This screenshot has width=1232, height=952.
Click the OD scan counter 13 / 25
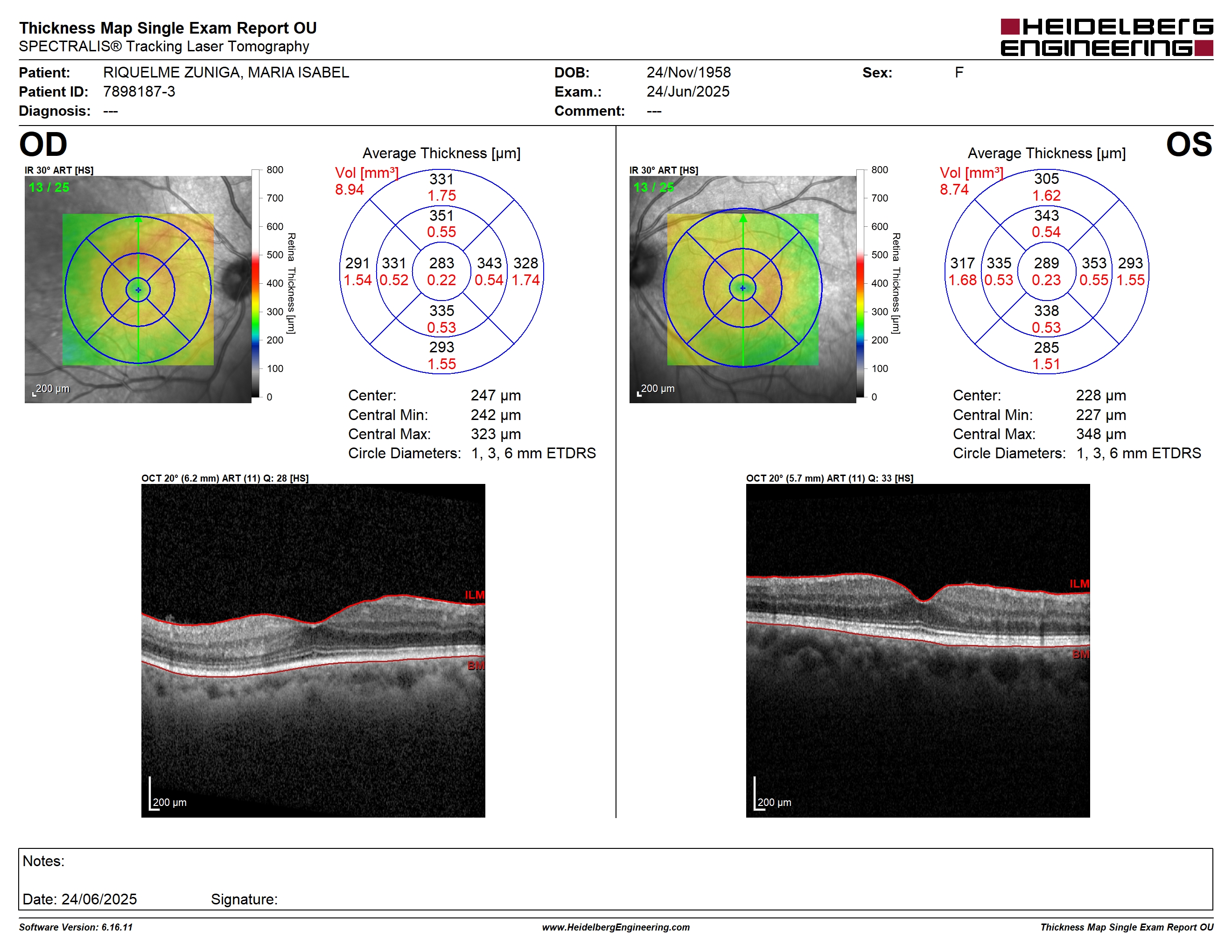[49, 187]
